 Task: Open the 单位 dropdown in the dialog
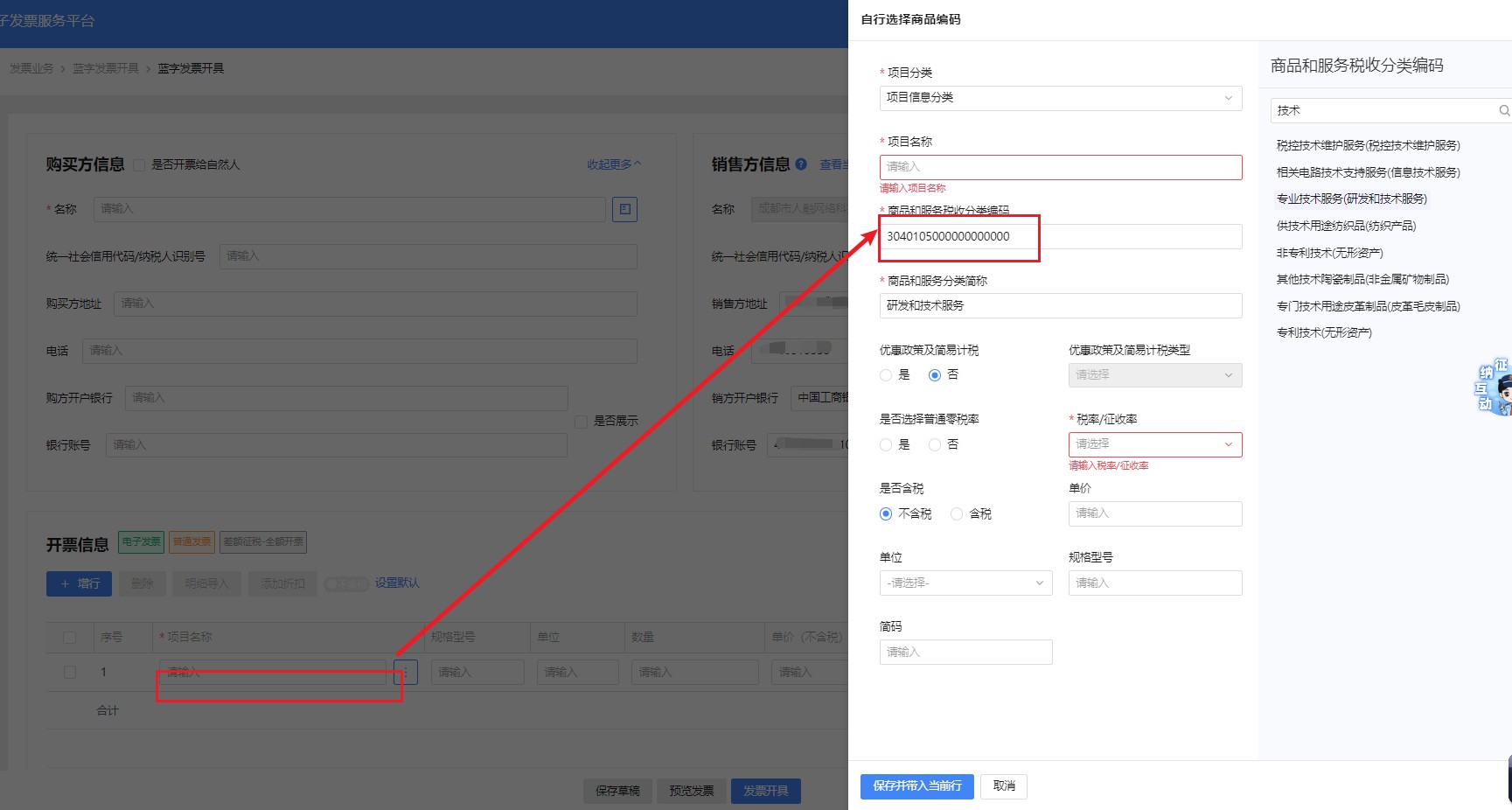(965, 583)
